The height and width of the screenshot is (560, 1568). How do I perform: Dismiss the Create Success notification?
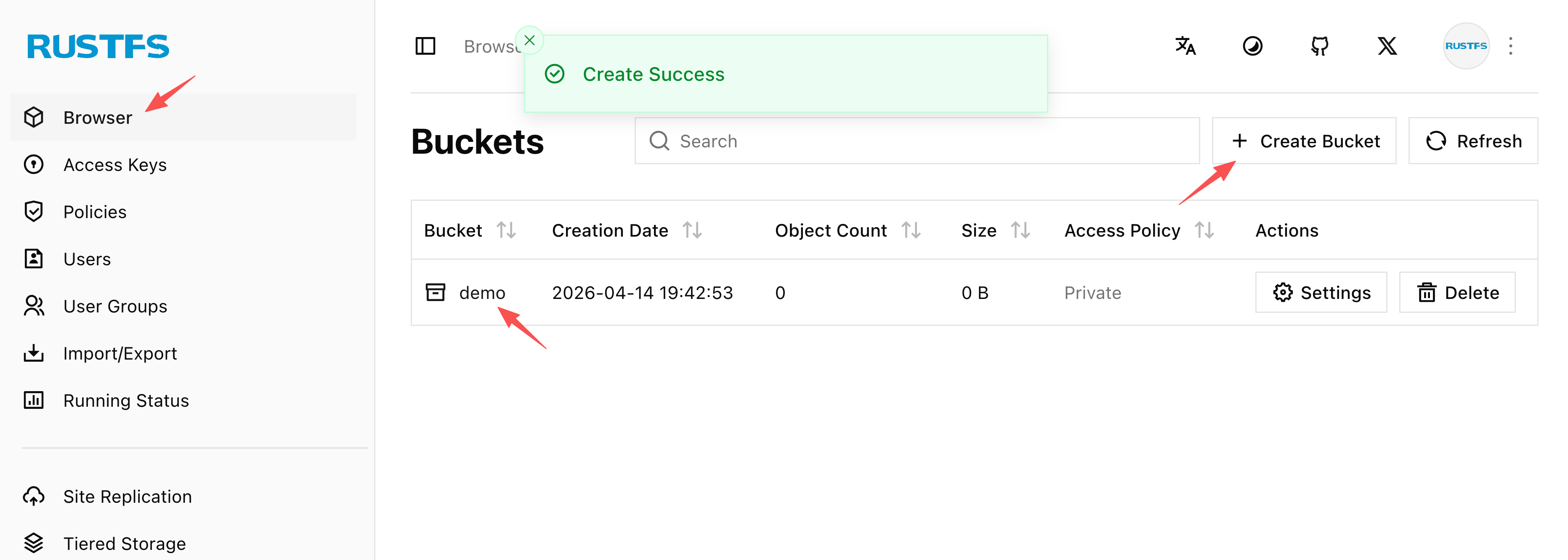coord(529,41)
